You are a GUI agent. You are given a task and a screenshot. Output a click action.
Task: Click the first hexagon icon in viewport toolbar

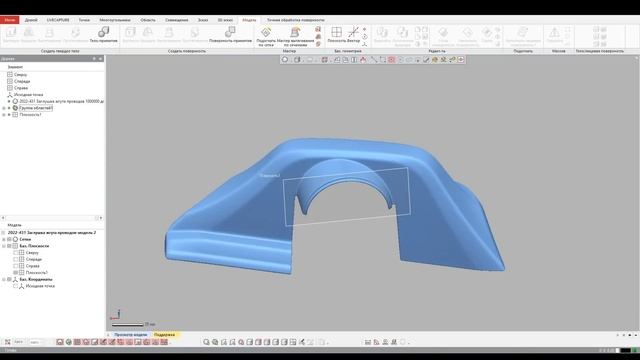point(285,60)
